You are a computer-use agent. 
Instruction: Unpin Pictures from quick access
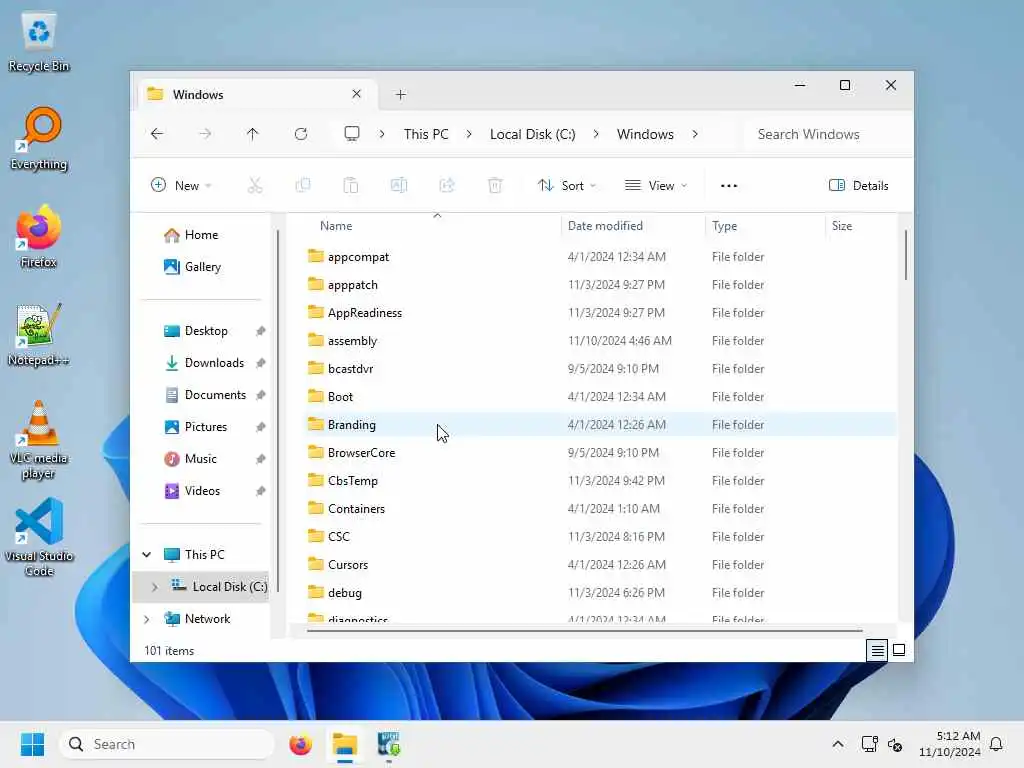[261, 427]
